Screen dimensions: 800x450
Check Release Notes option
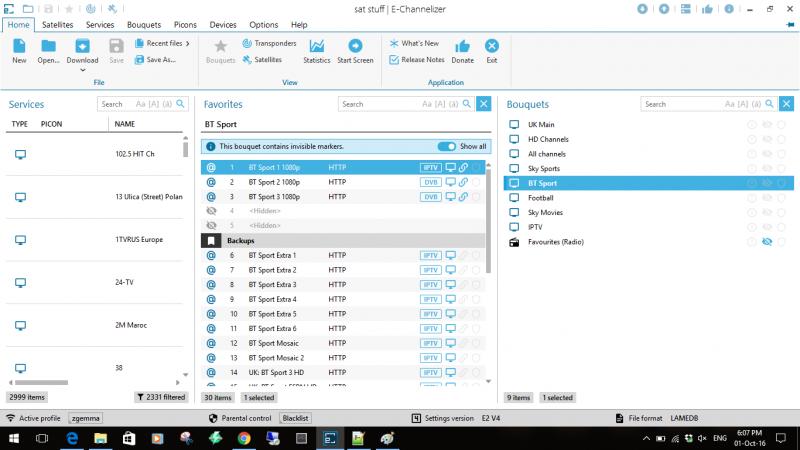click(x=417, y=60)
